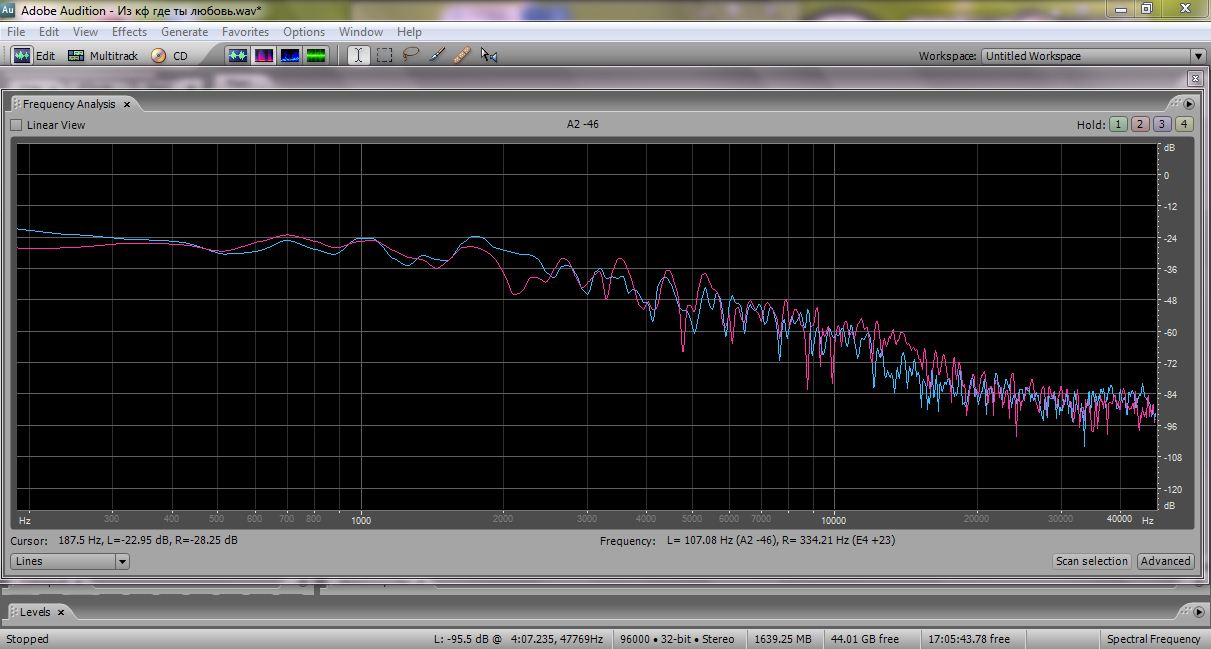
Task: Click the Scan selection button
Action: (x=1091, y=562)
